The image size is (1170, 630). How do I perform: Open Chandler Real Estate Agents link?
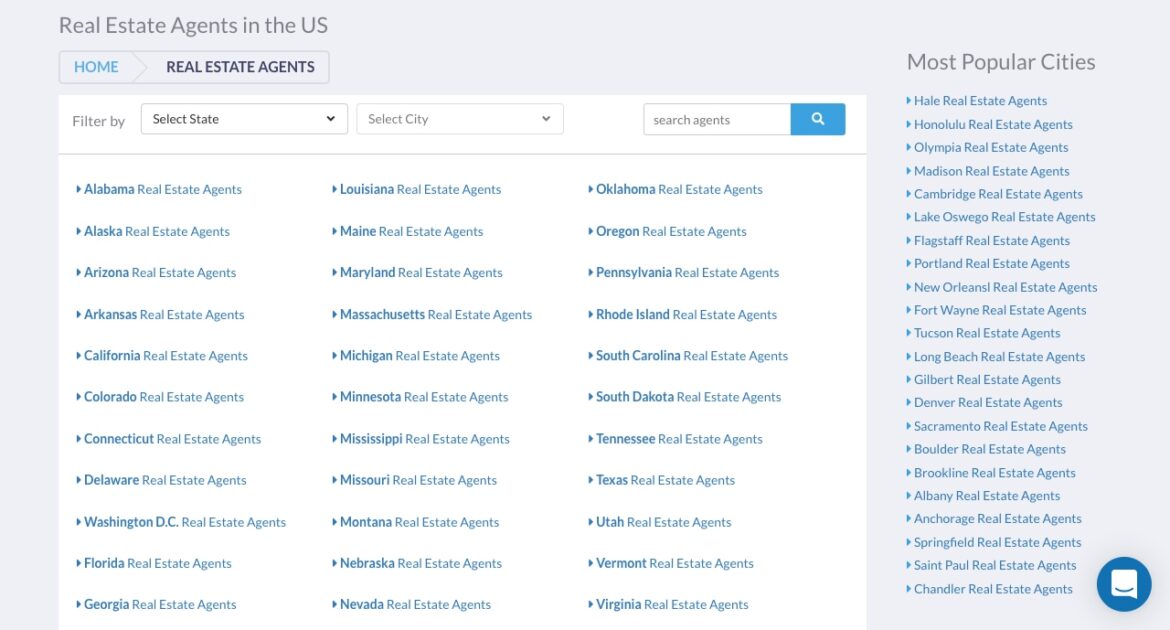coord(992,589)
